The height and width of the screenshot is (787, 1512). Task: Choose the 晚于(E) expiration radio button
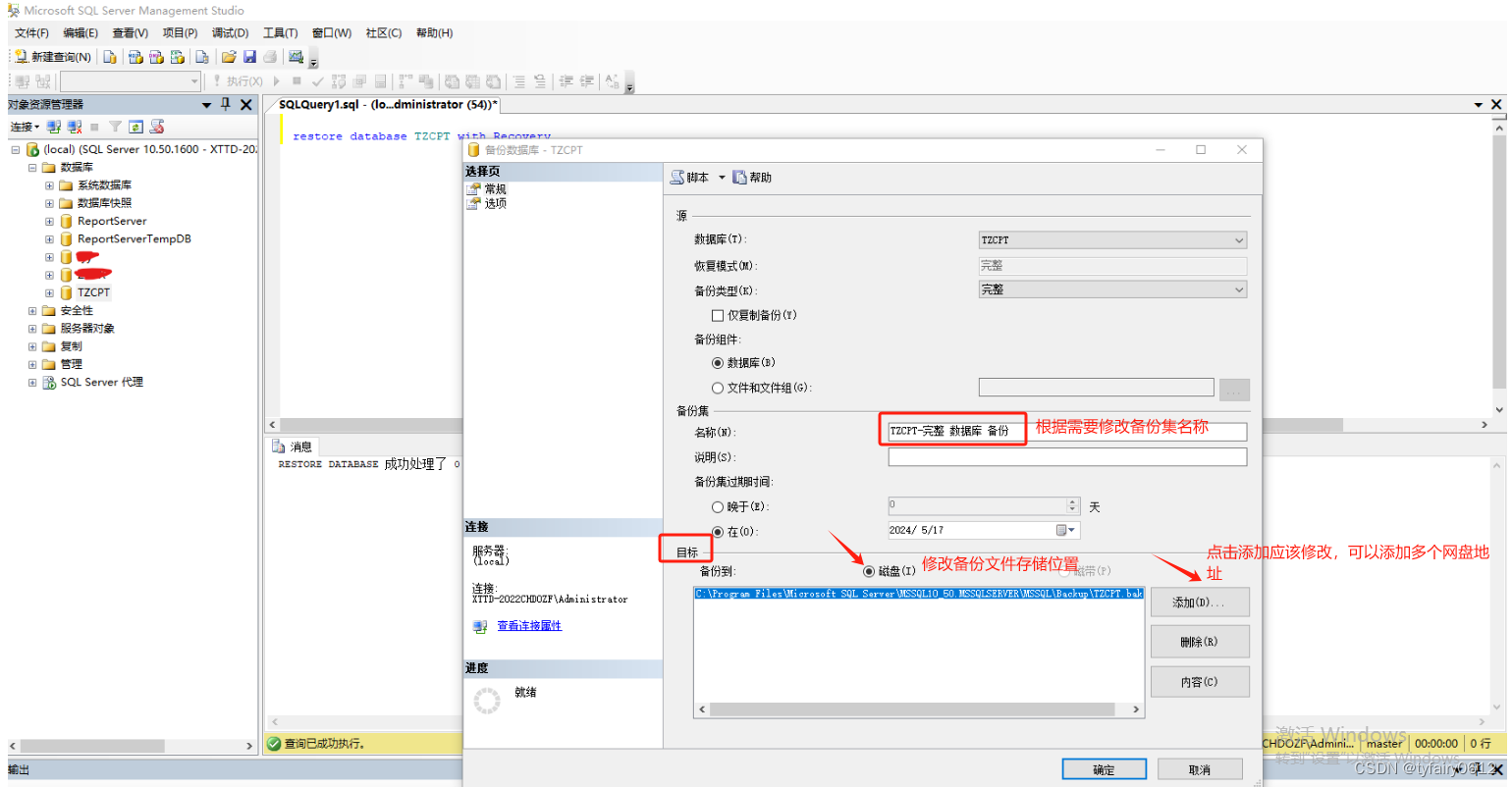click(x=718, y=507)
